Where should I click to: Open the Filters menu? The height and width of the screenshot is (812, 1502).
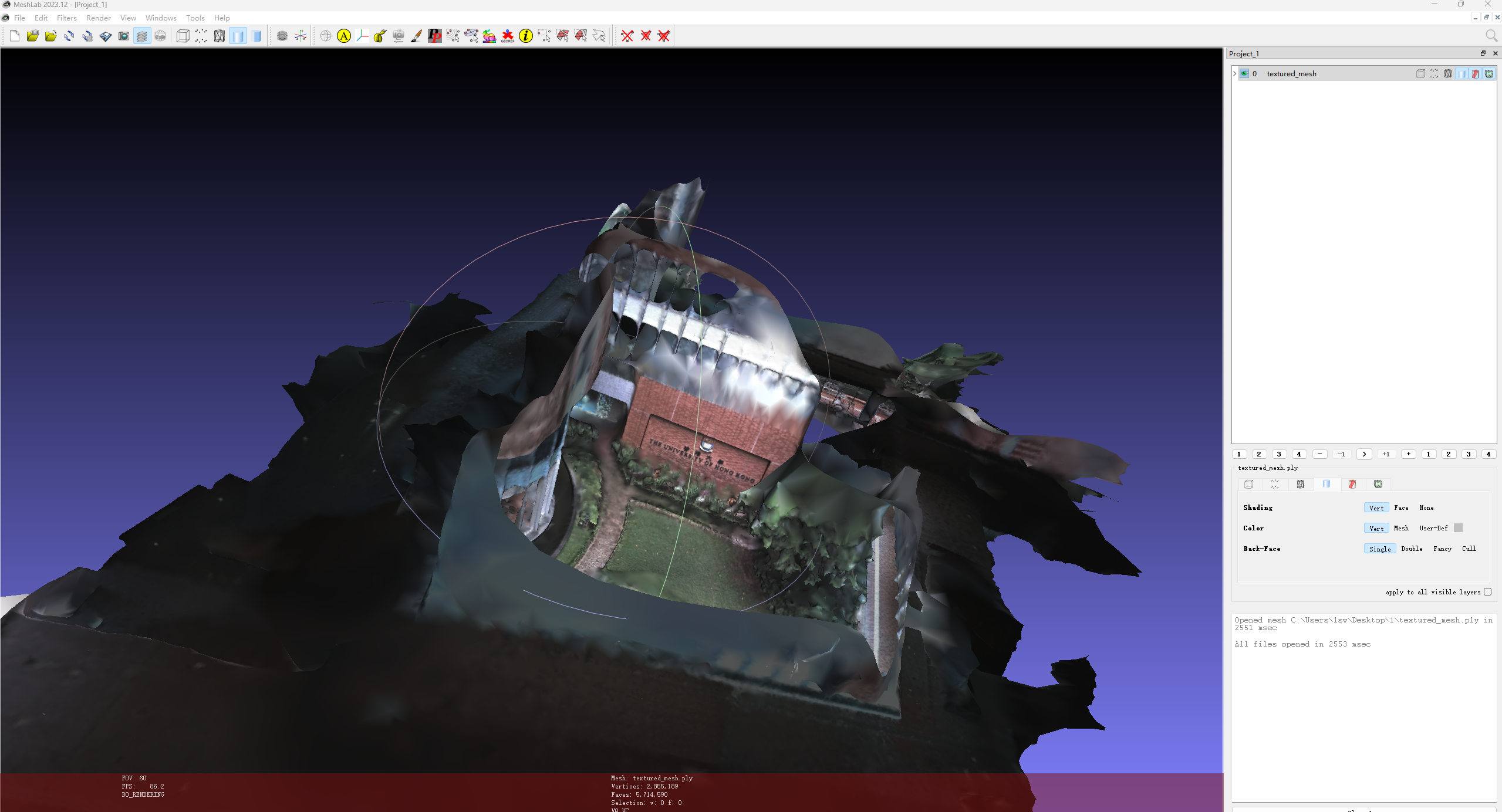pyautogui.click(x=66, y=18)
